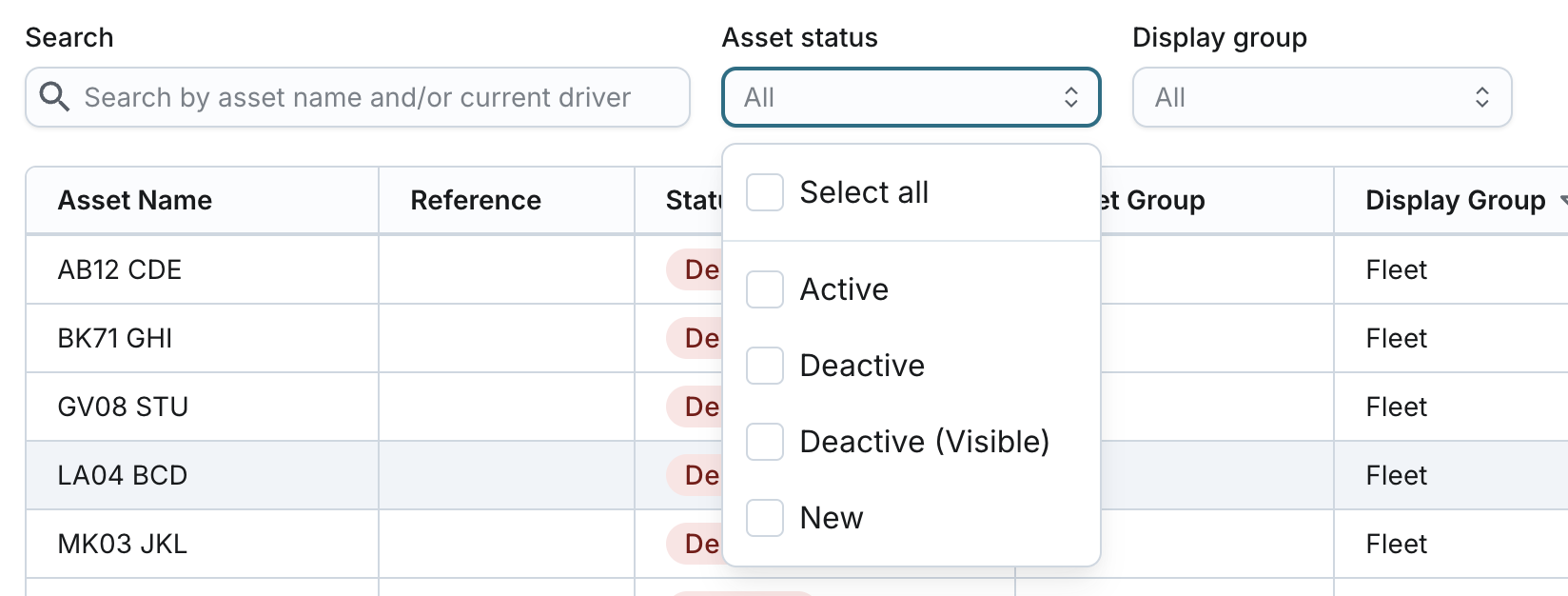Sort by the Reference column header

[476, 201]
